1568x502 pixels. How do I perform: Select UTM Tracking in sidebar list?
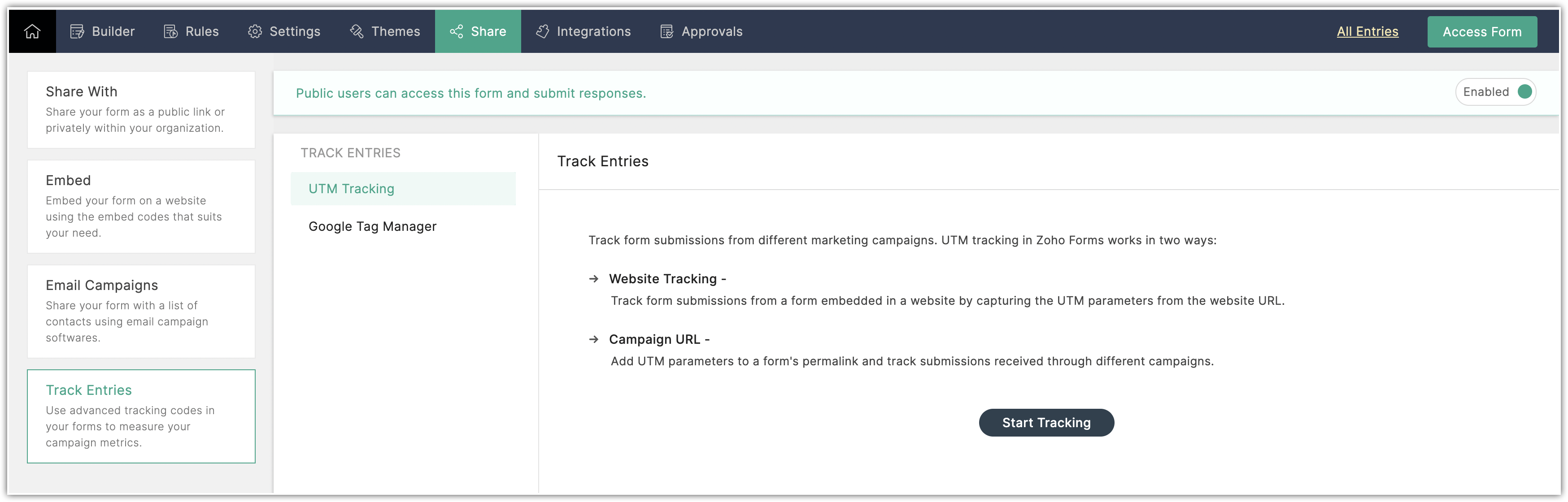click(351, 189)
